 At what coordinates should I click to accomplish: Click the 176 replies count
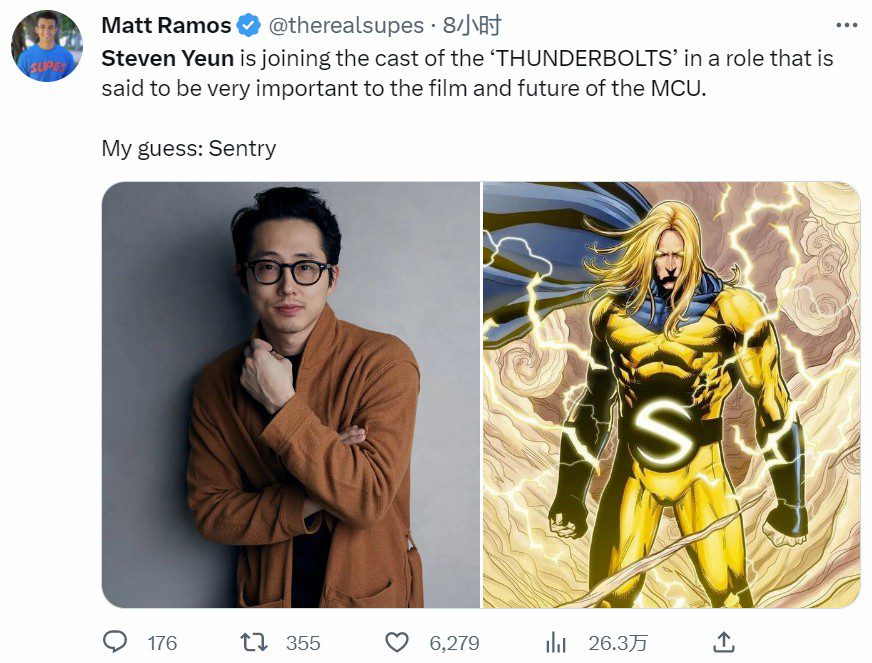(x=162, y=643)
